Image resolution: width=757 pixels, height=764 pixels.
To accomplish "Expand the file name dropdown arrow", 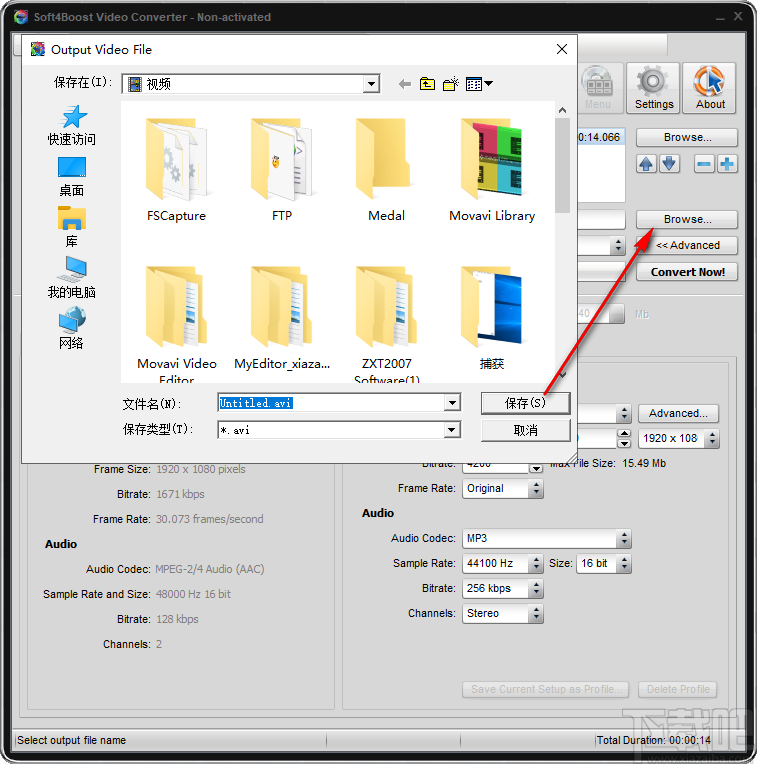I will (x=452, y=403).
